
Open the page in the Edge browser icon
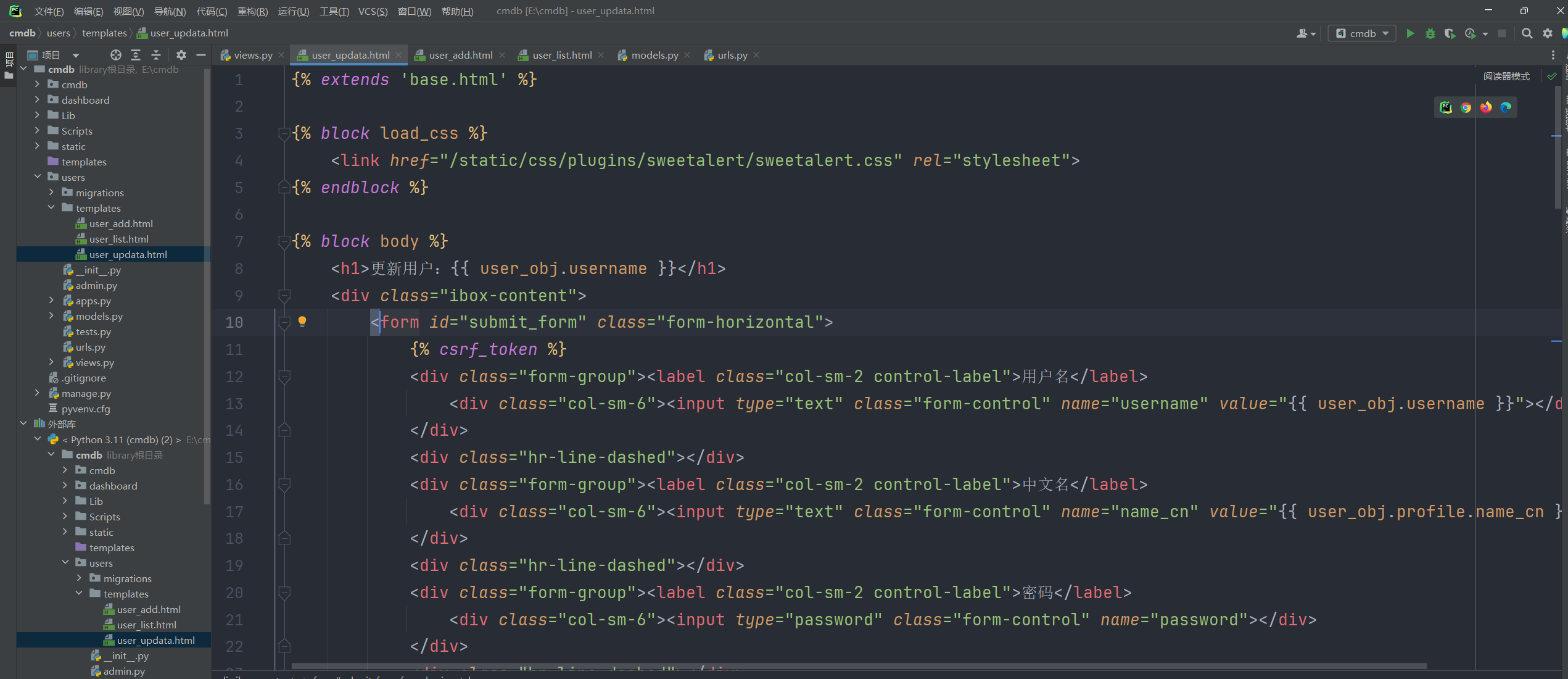point(1506,107)
